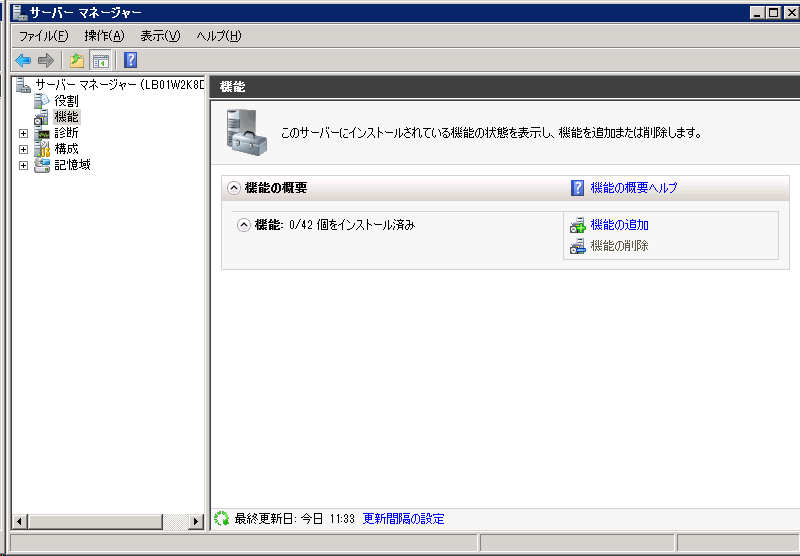800x556 pixels.
Task: Click the green refresh icon near 最終更新日
Action: (x=221, y=519)
